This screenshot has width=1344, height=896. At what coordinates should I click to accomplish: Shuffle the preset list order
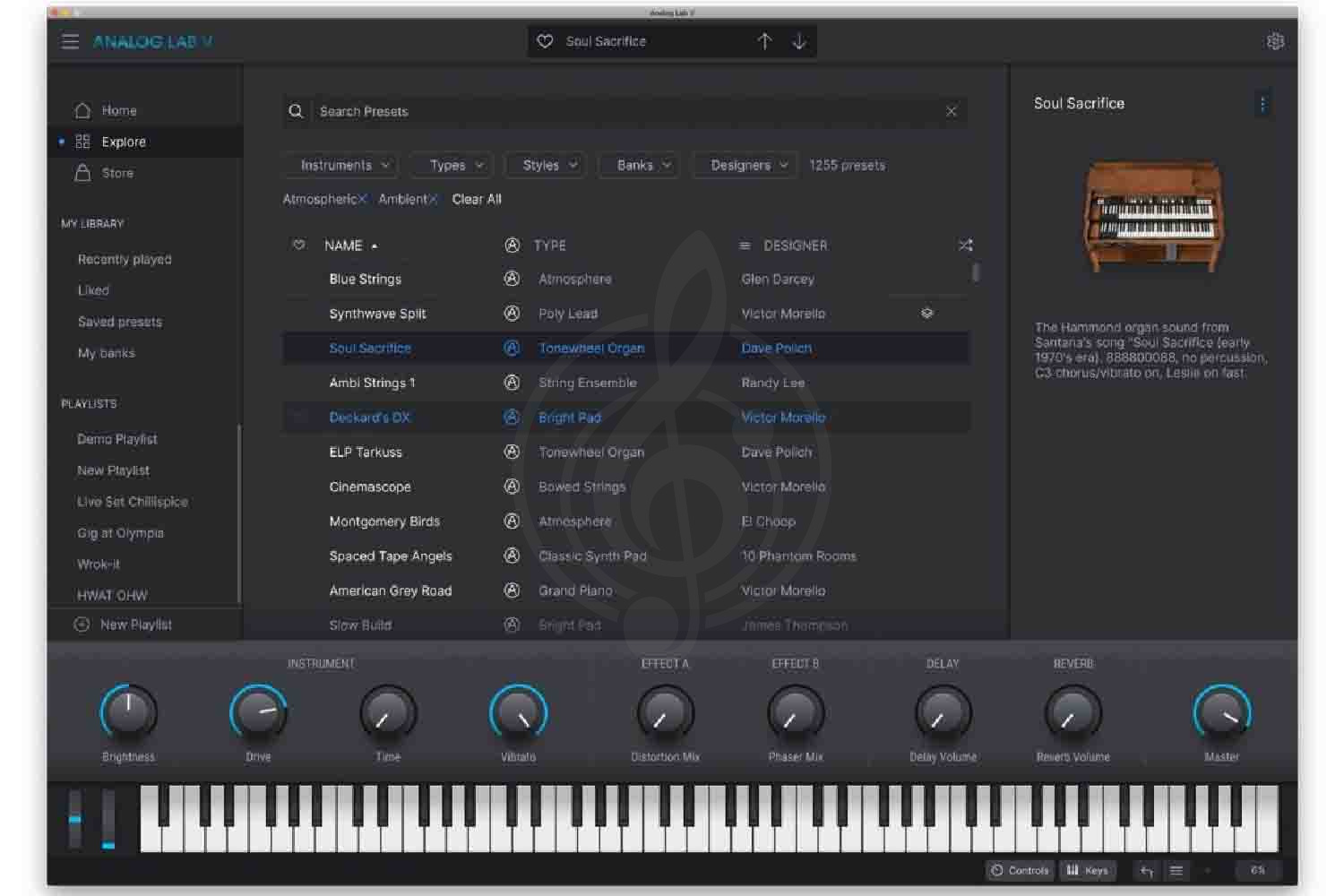[965, 245]
